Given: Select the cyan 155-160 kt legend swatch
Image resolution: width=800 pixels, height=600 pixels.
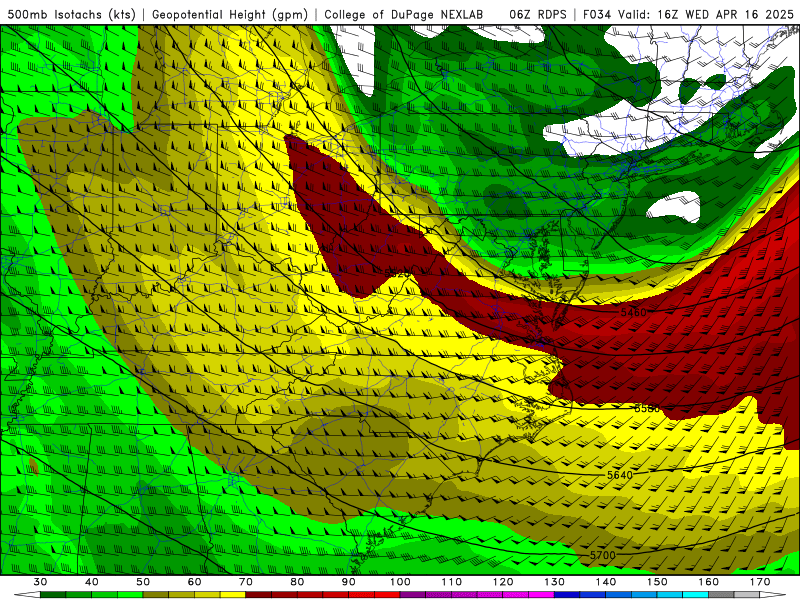Looking at the screenshot, I should (x=696, y=595).
